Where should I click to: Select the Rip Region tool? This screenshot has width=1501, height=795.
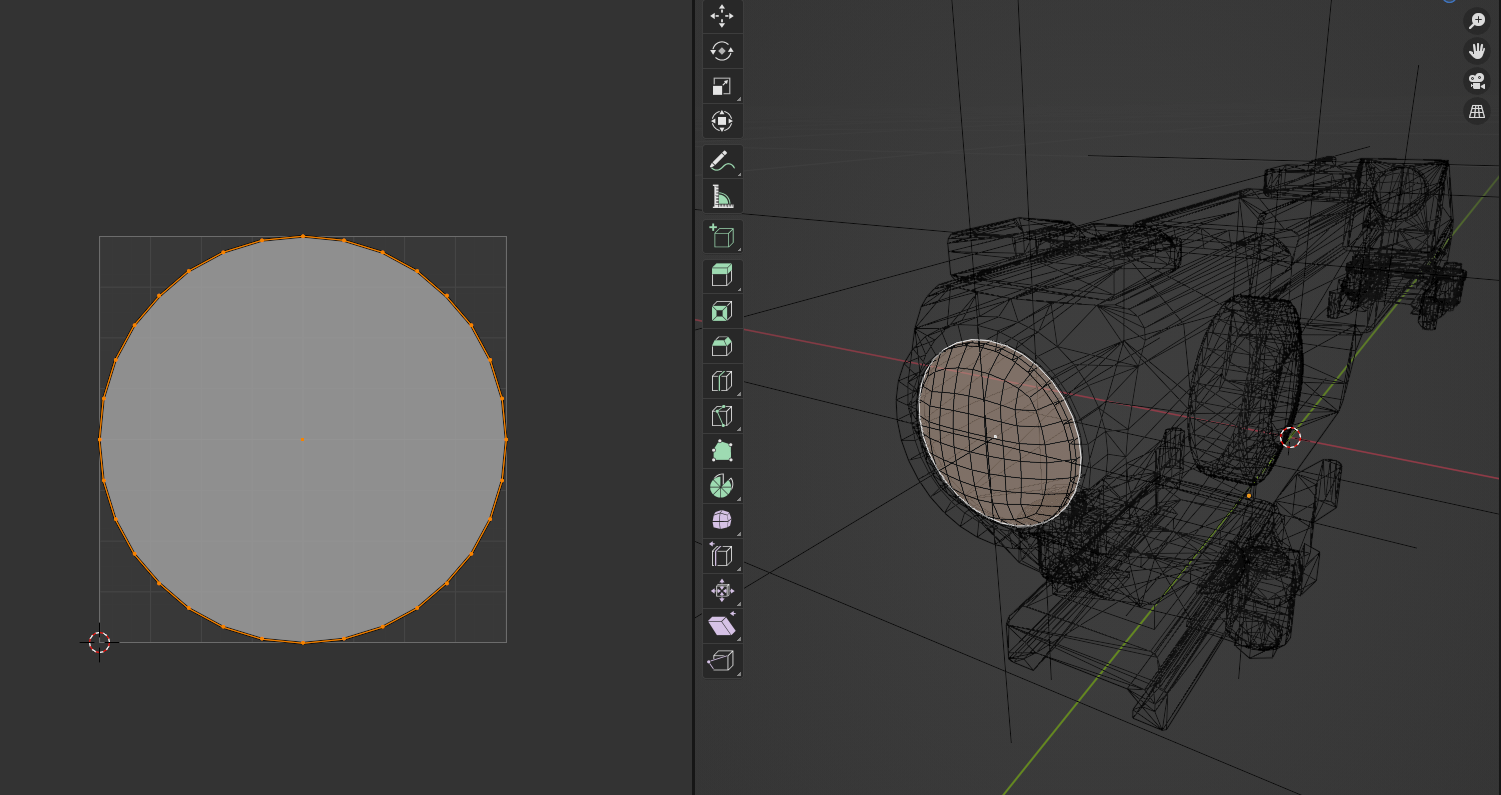coord(722,661)
